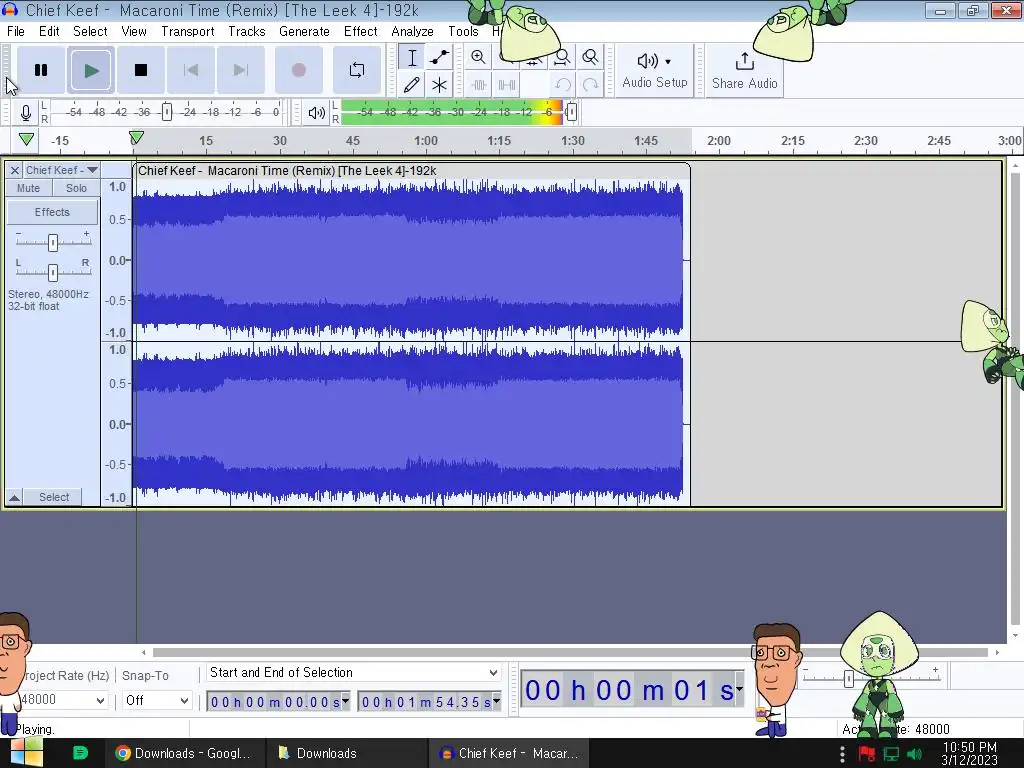Open the Analyze menu
This screenshot has width=1024, height=768.
point(412,31)
